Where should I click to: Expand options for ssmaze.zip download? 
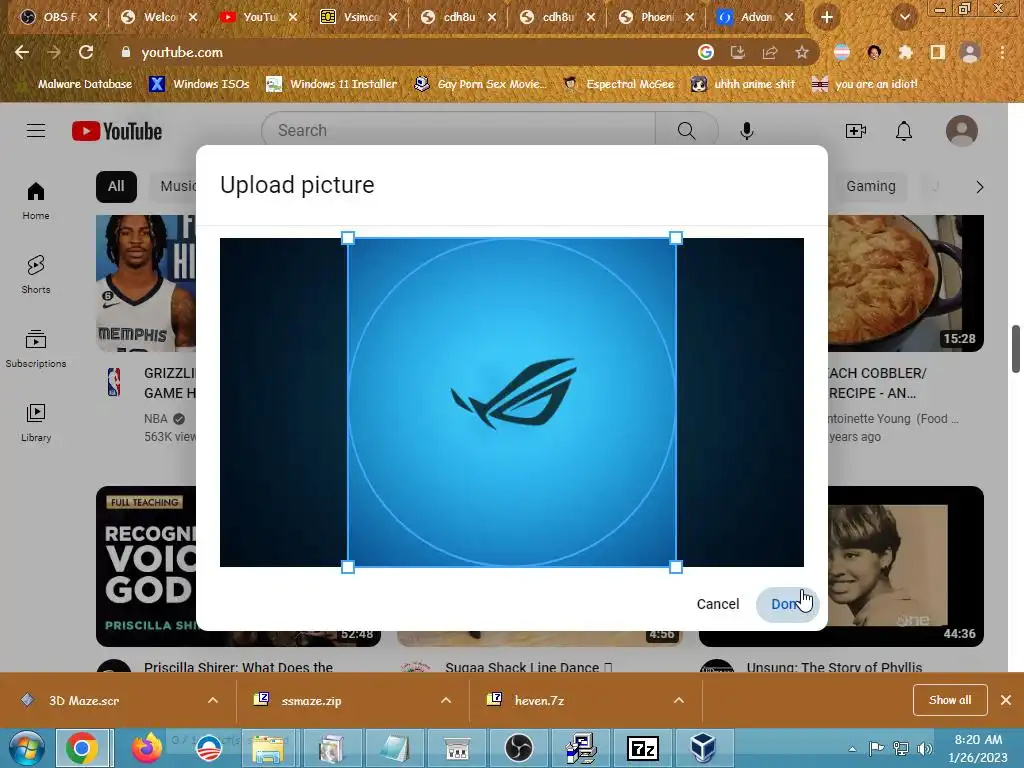coord(446,700)
